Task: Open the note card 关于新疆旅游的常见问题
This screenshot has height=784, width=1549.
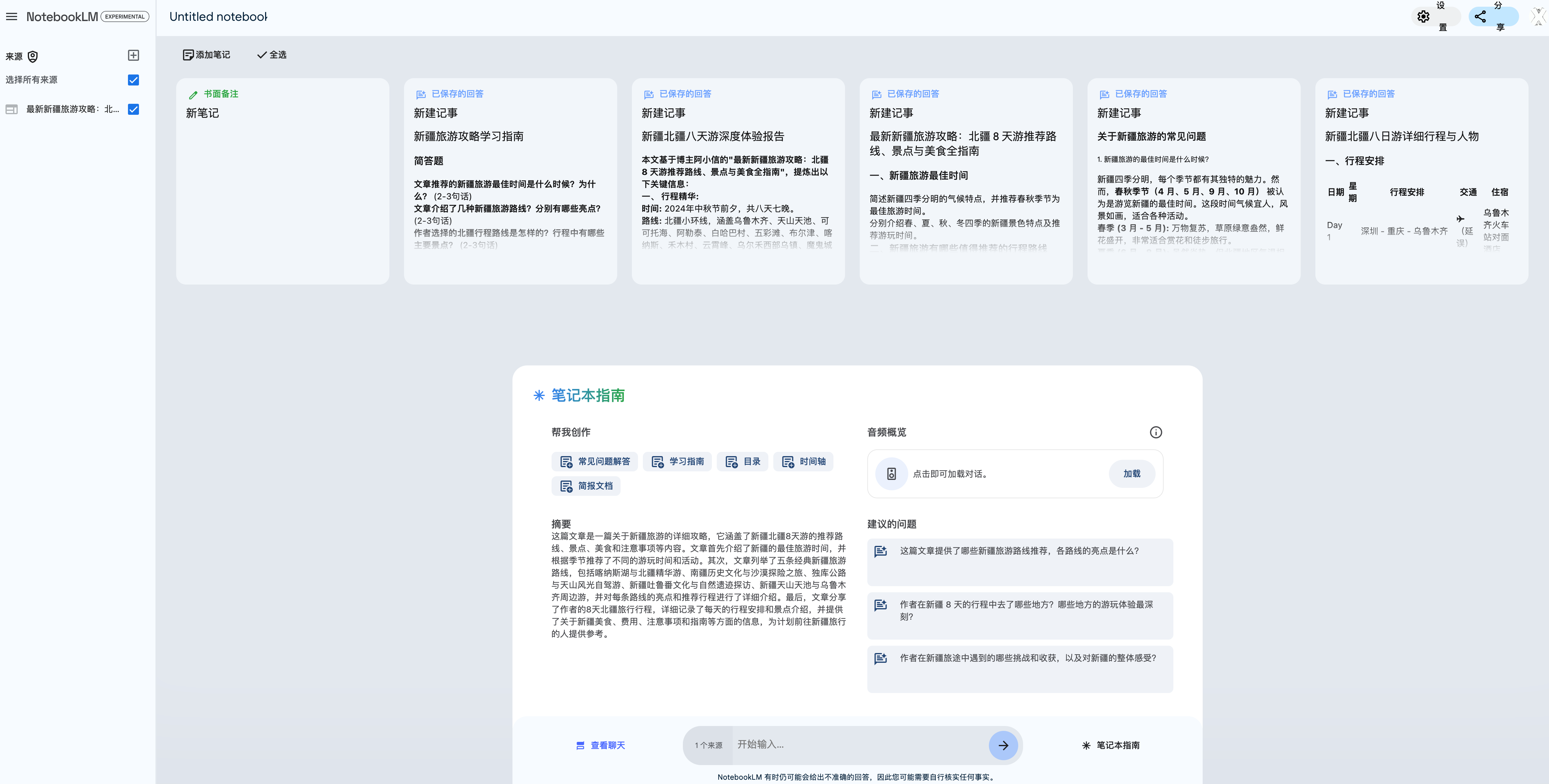Action: tap(1194, 181)
